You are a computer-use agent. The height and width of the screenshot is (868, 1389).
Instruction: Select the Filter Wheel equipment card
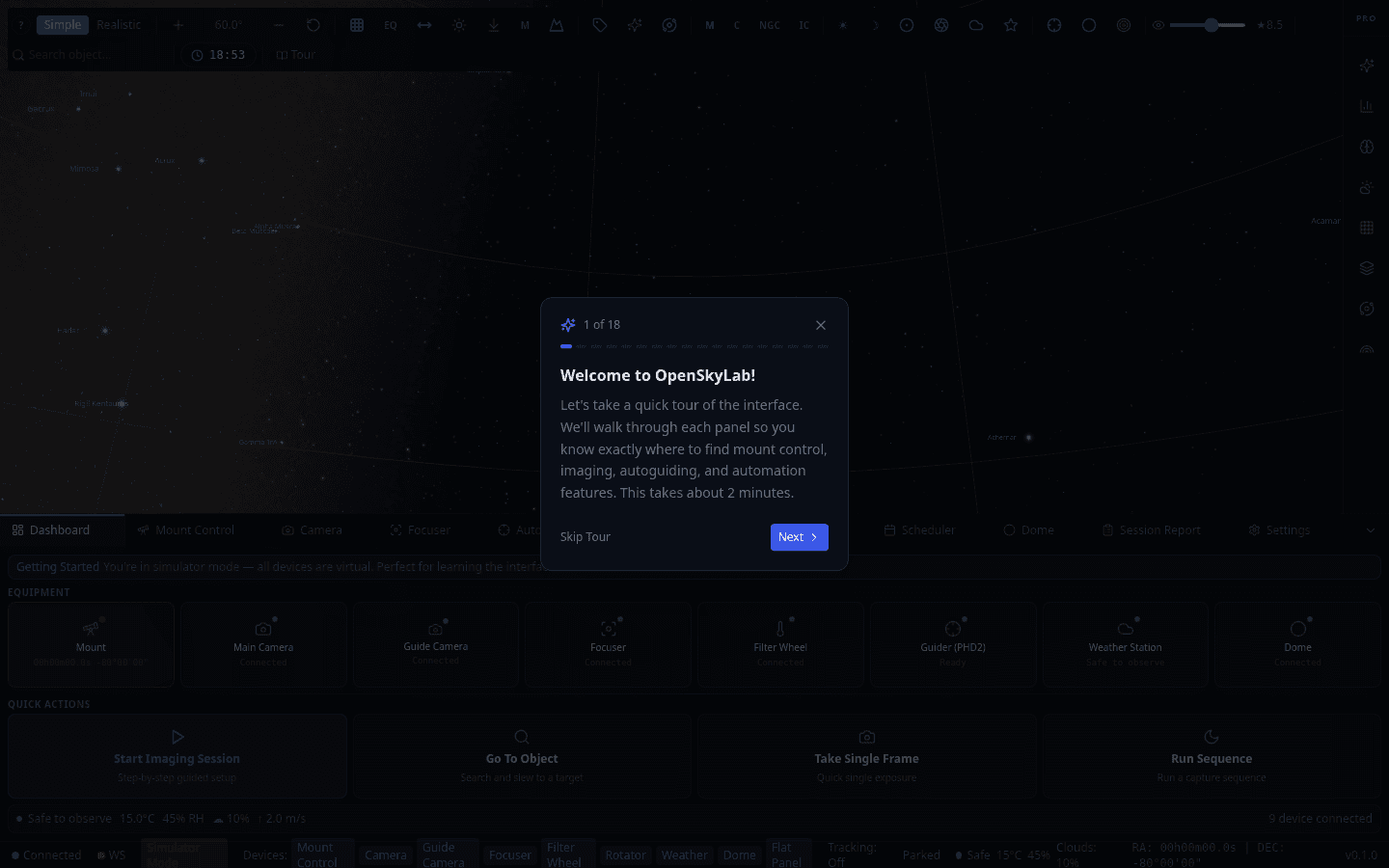tap(780, 644)
